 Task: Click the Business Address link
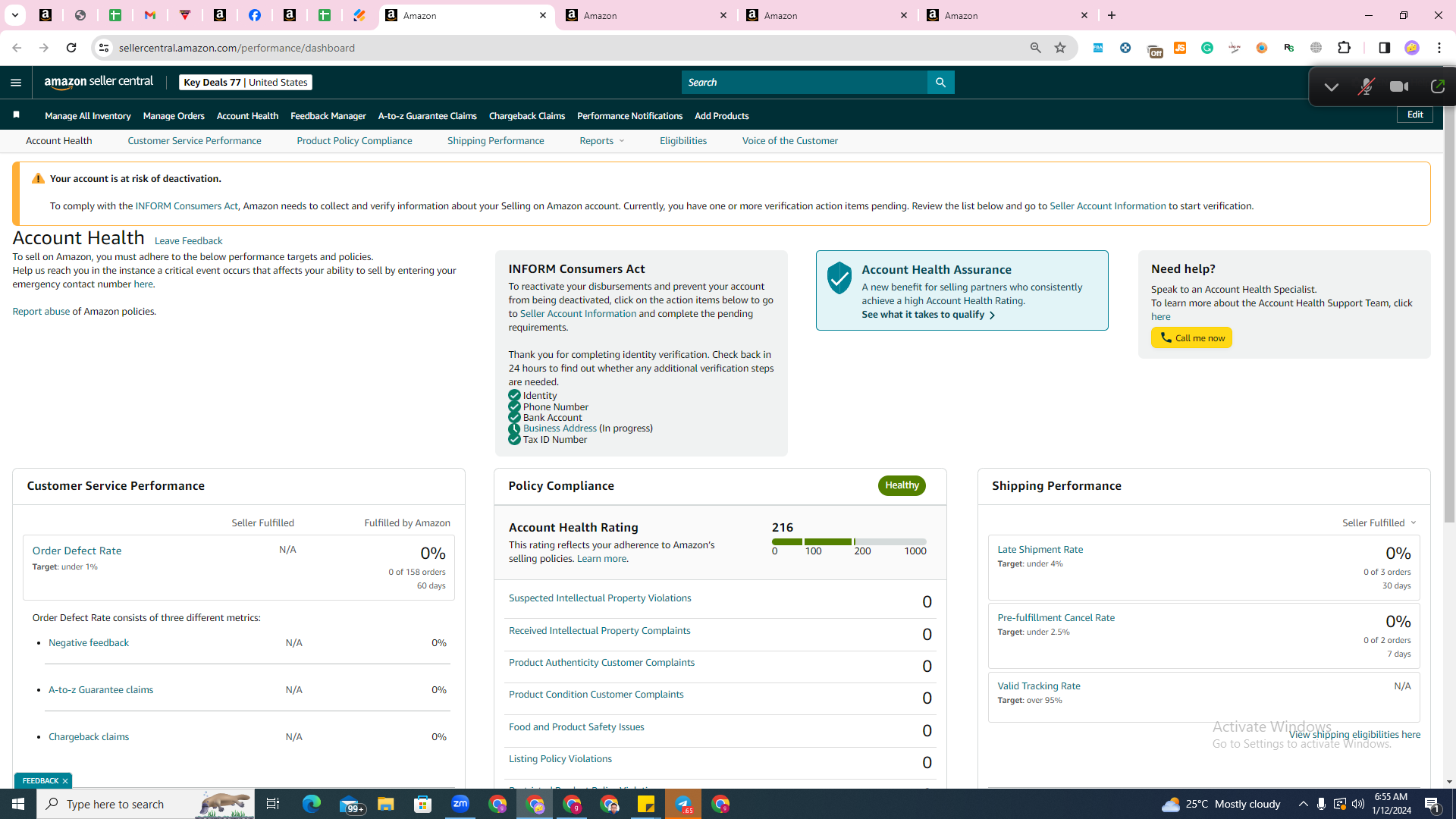pos(560,428)
